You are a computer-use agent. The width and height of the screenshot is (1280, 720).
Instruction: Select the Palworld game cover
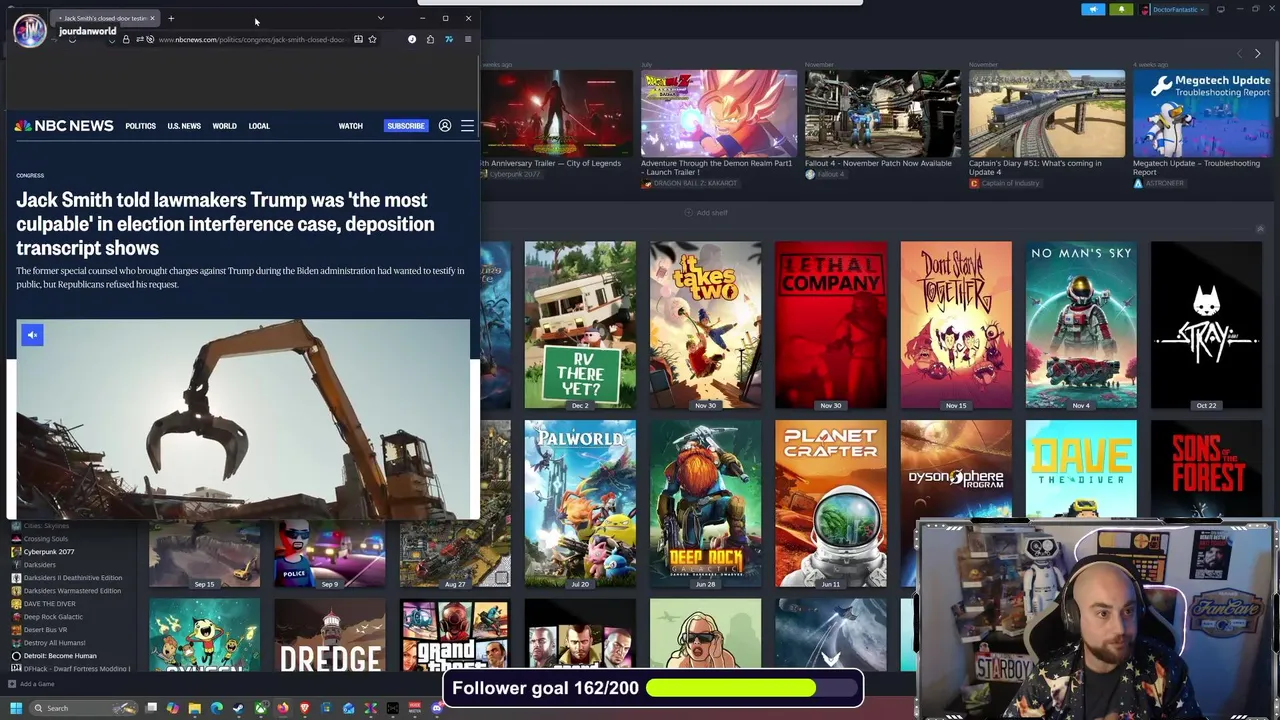580,503
